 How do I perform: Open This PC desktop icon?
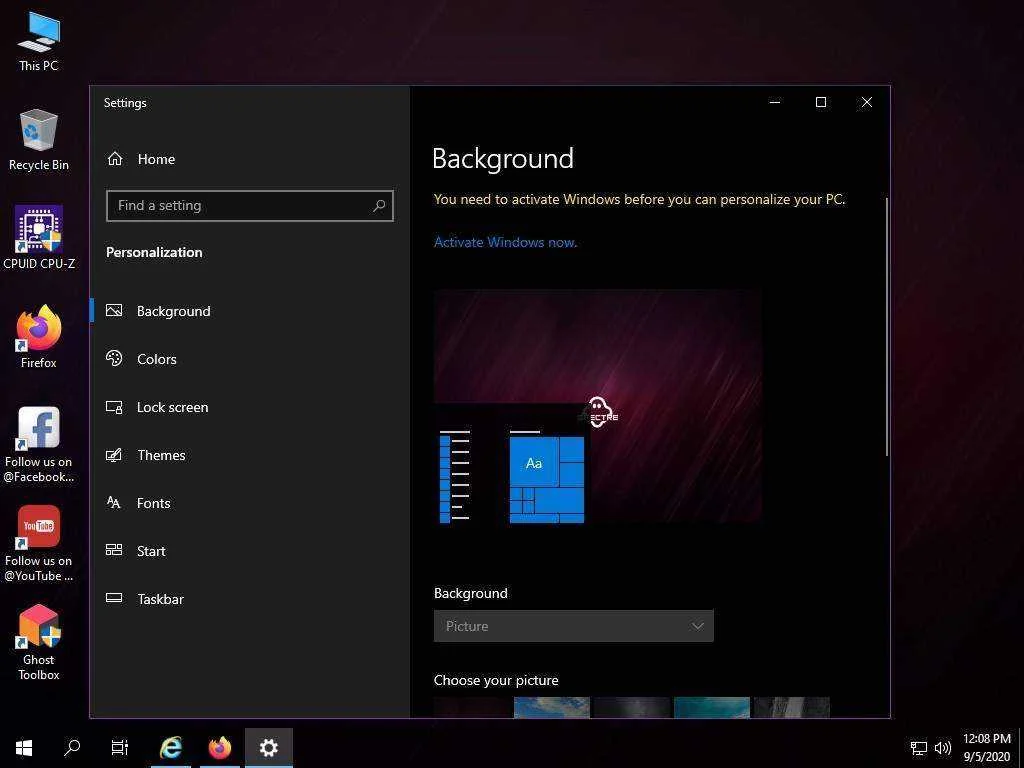tap(39, 40)
